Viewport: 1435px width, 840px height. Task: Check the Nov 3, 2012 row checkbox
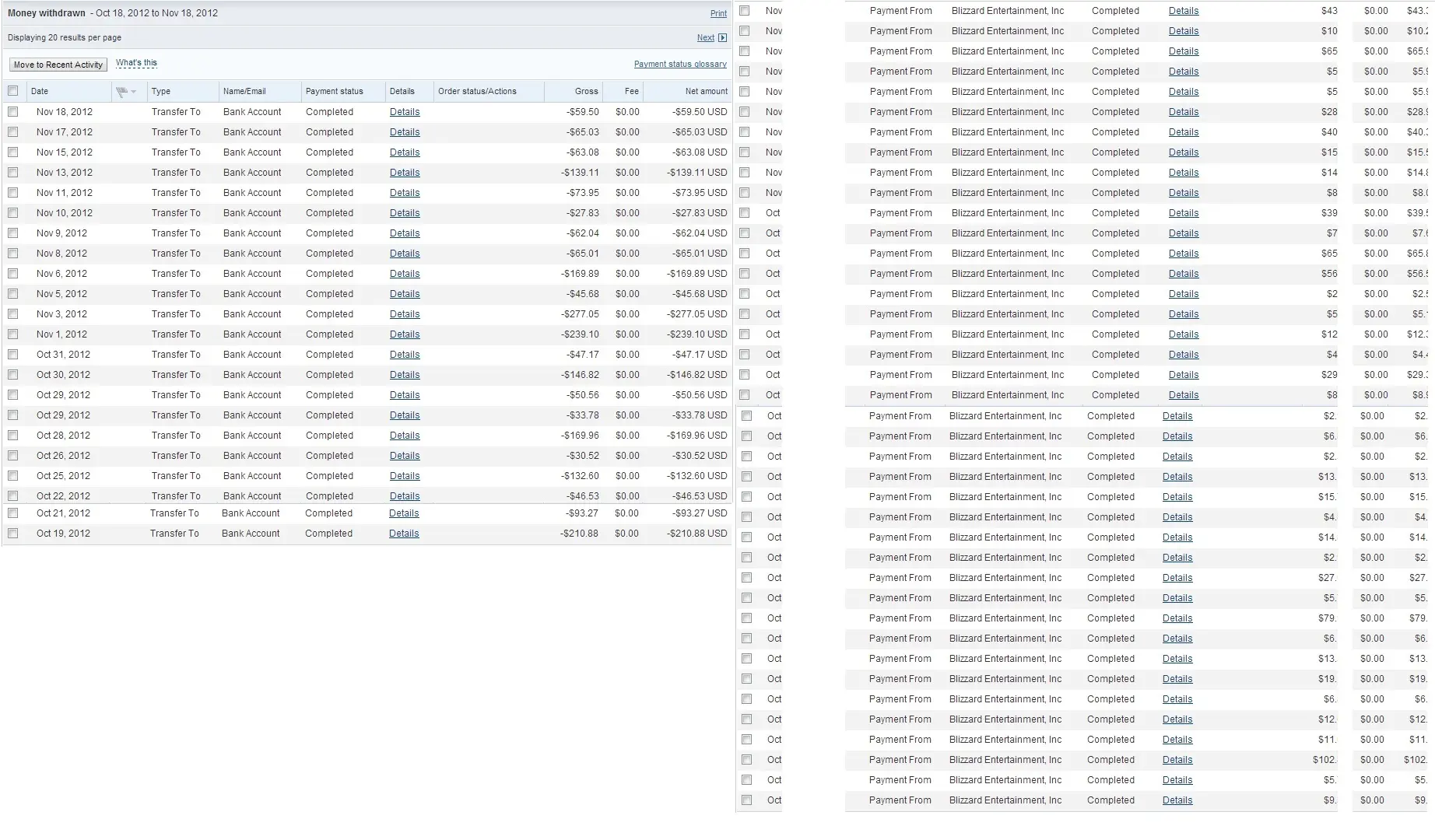(x=13, y=314)
